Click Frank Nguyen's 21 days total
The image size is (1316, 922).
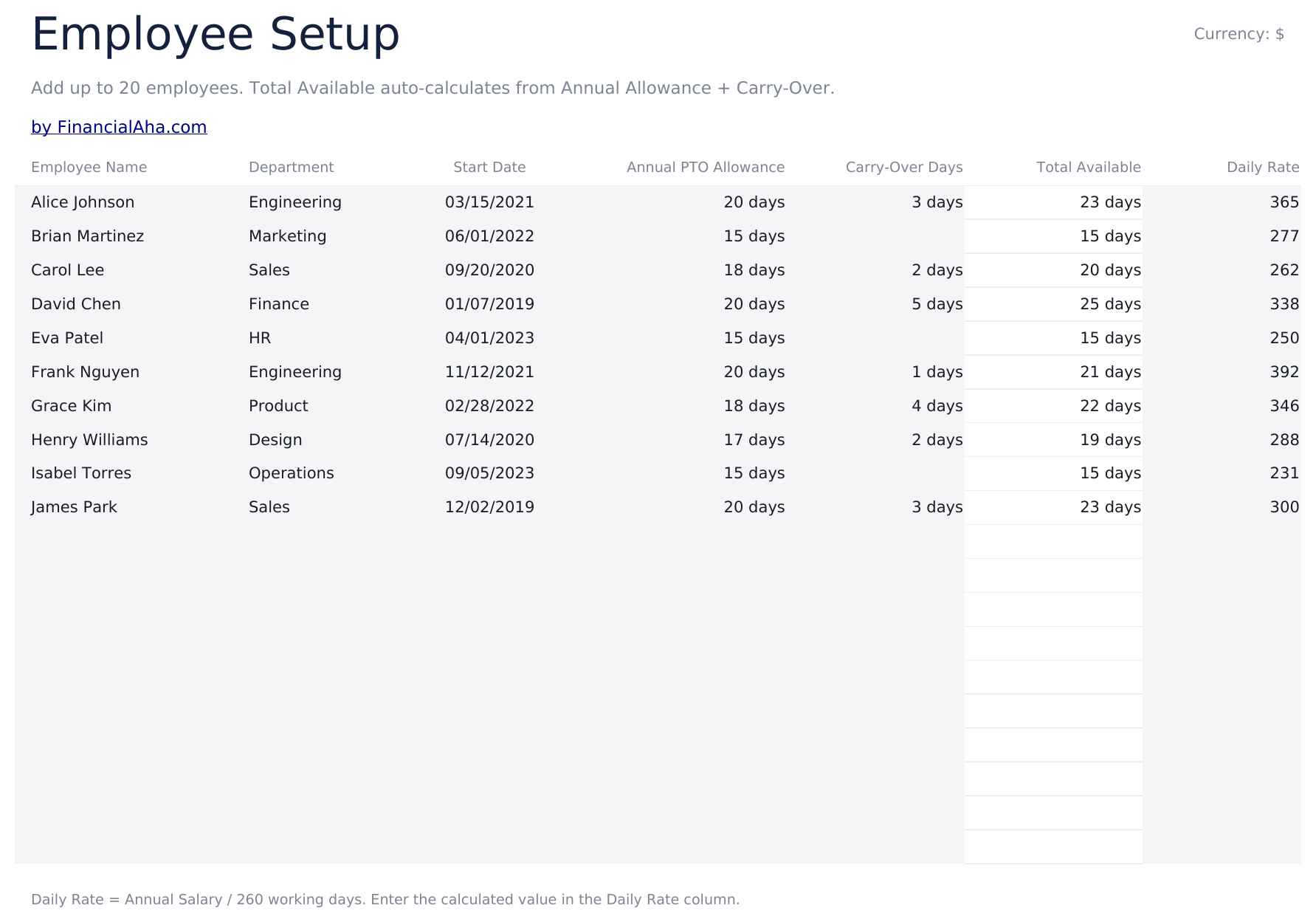[x=1110, y=372]
